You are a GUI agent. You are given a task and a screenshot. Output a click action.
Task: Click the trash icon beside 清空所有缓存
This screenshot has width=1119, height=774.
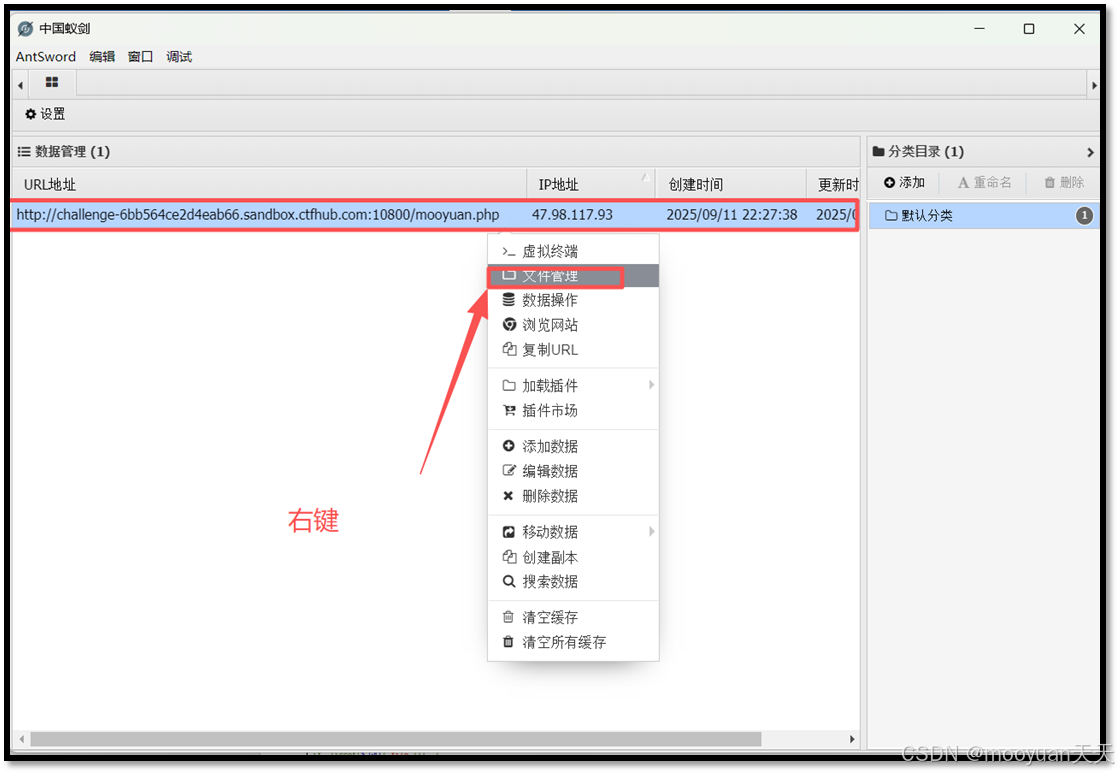508,642
